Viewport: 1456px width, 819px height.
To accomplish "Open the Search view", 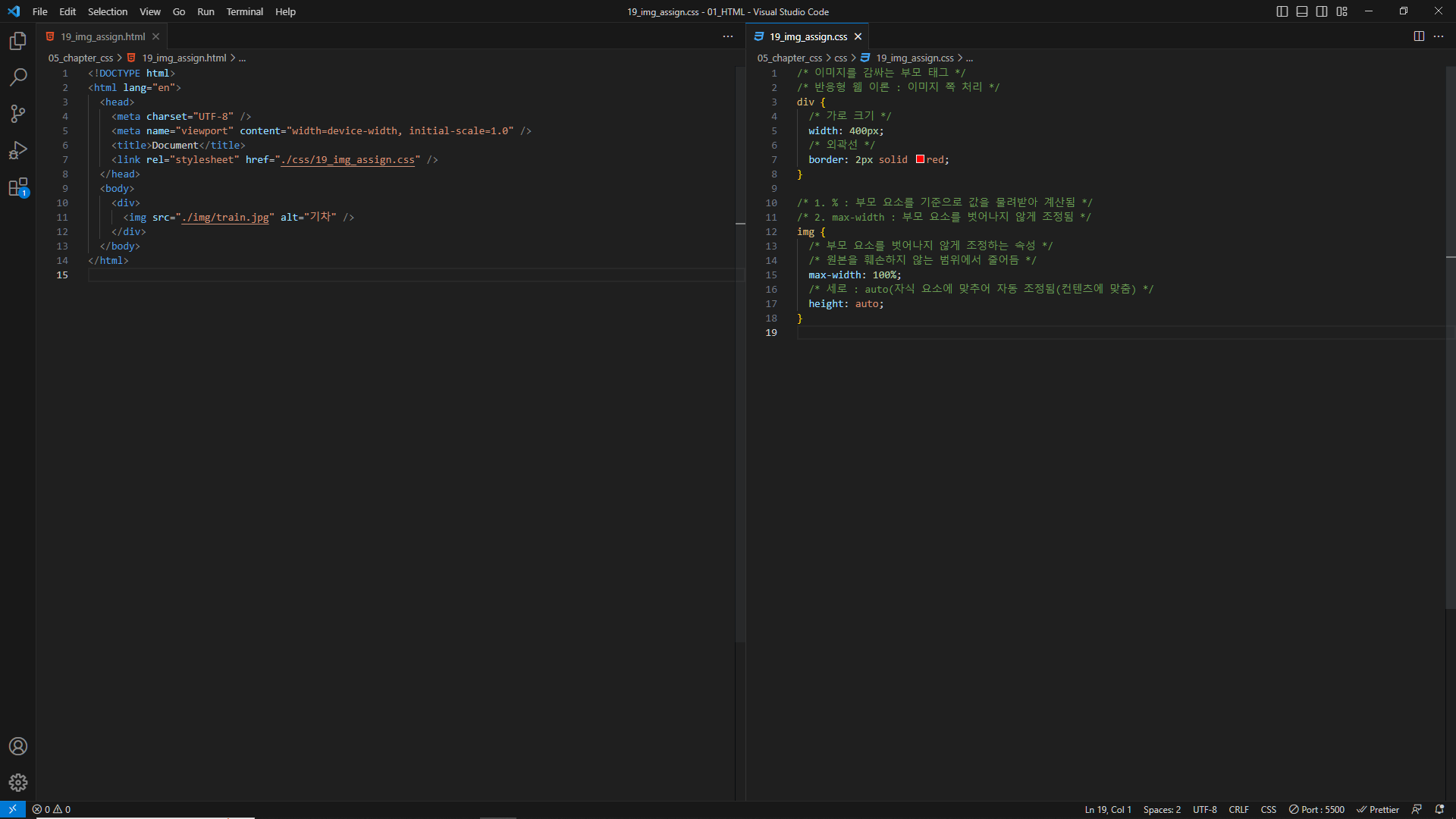I will (x=18, y=77).
